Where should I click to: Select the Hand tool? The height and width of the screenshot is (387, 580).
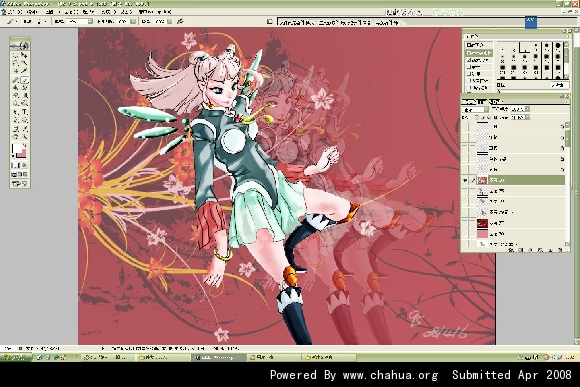point(16,137)
